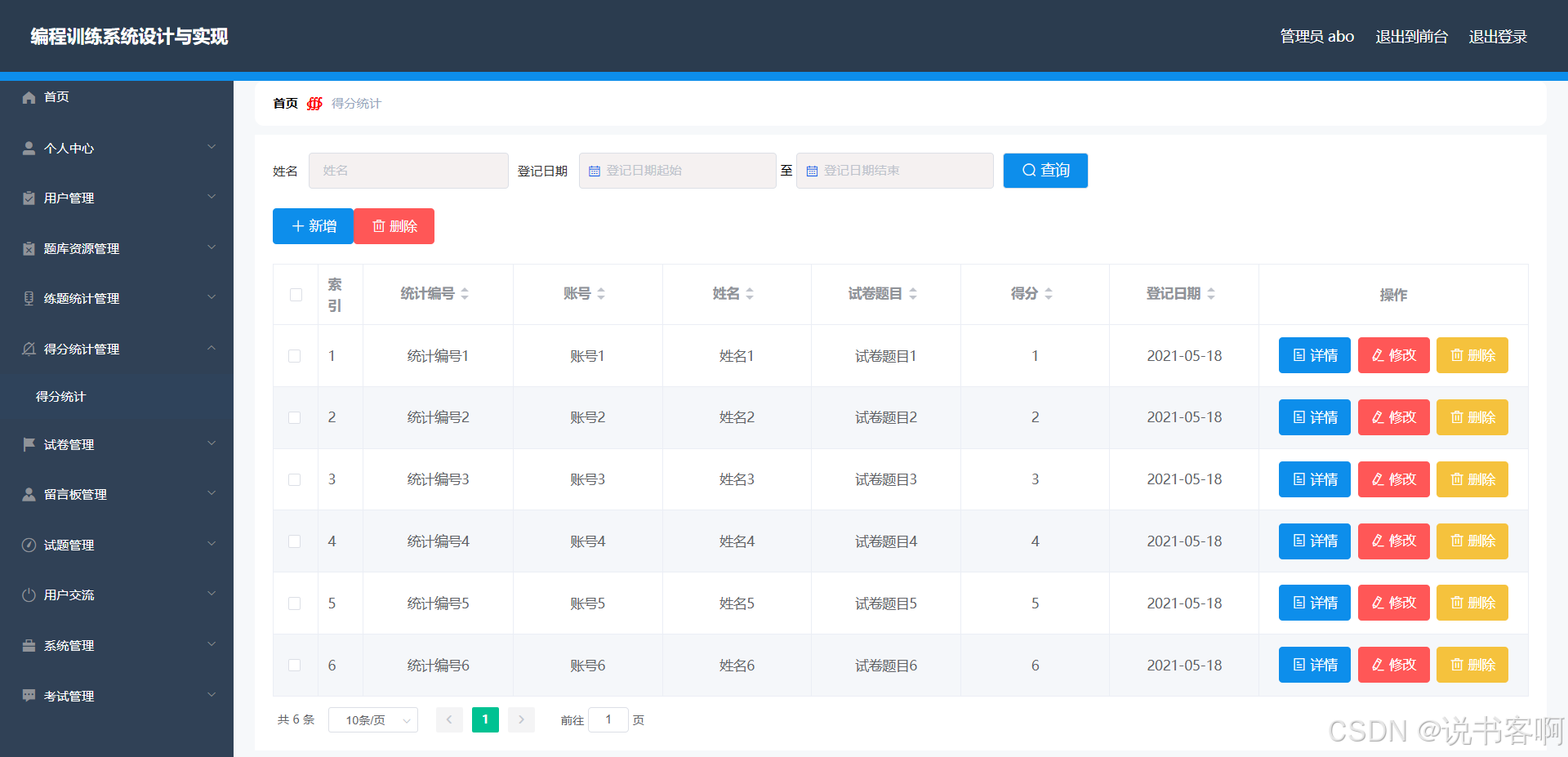The image size is (1568, 757).
Task: Expand the 题库资源管理 menu chevron
Action: (x=212, y=247)
